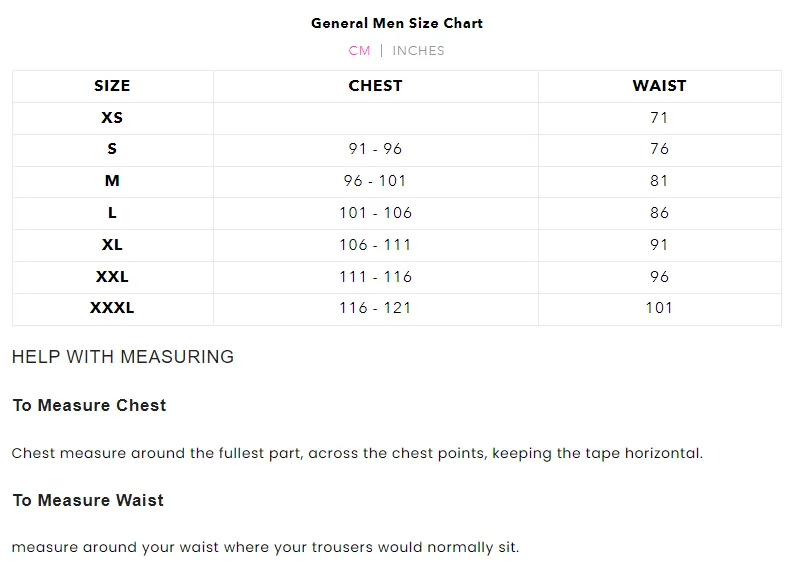Click the HELP WITH MEASURING heading

(123, 357)
